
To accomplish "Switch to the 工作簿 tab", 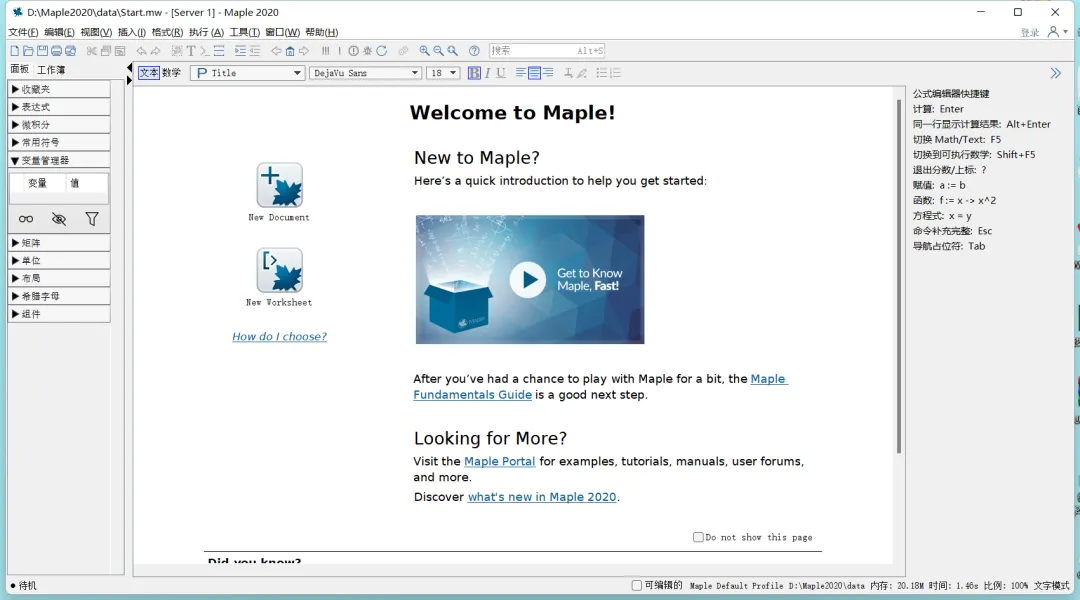I will tap(51, 70).
